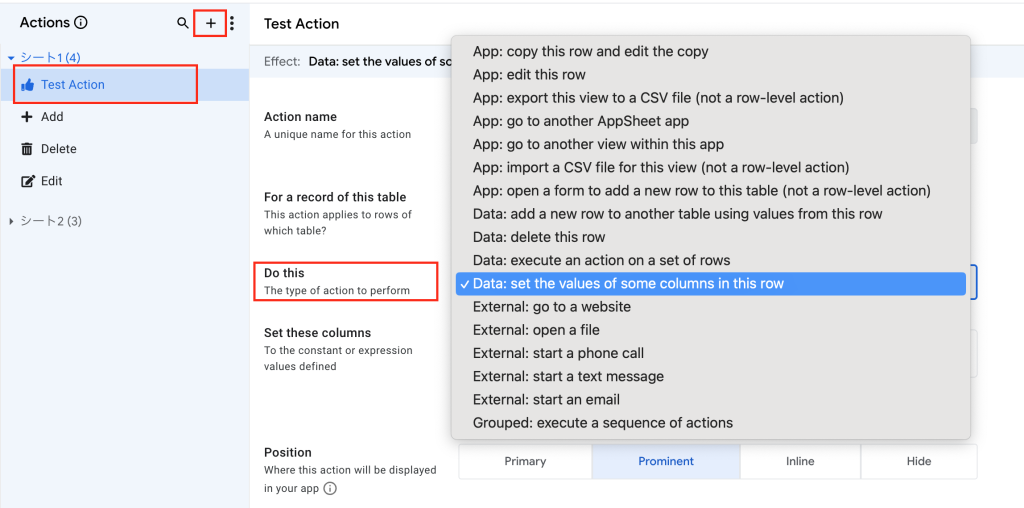The height and width of the screenshot is (508, 1024).
Task: Select 'Grouped: execute a sequence of actions'
Action: 602,423
